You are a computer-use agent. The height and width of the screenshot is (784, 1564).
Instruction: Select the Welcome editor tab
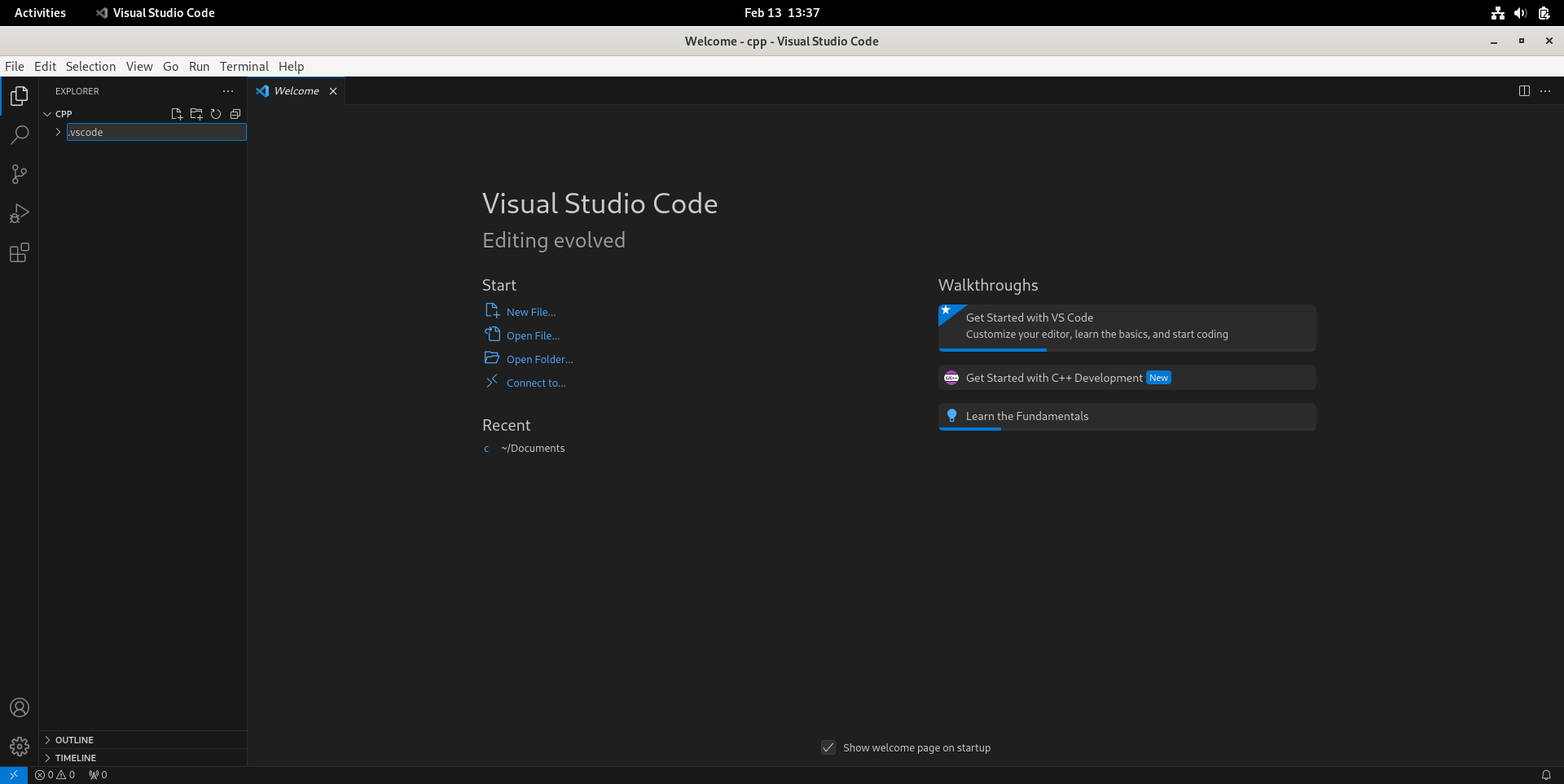(x=297, y=91)
